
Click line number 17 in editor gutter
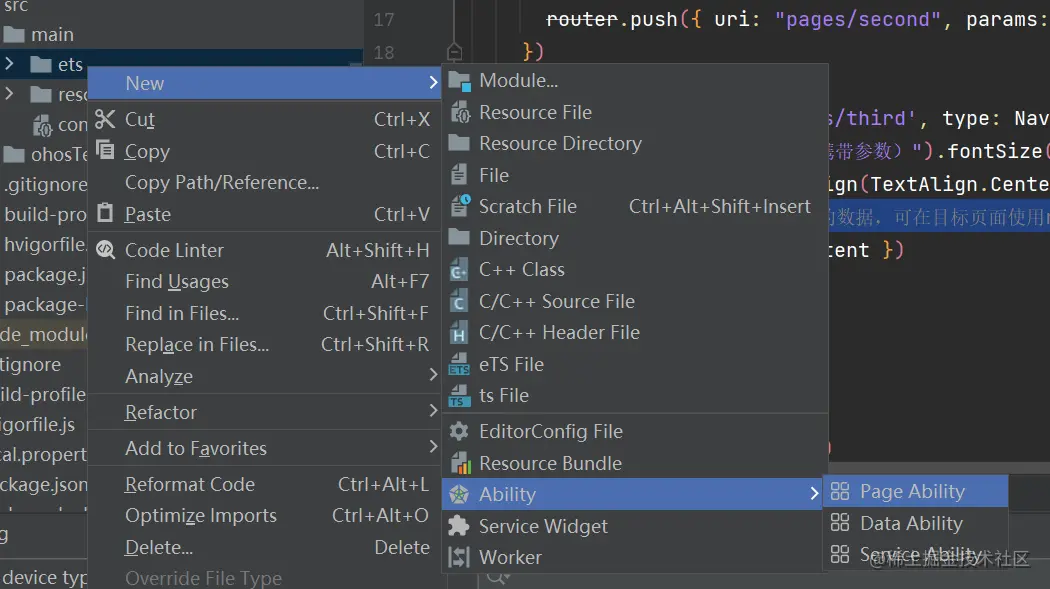tap(384, 19)
